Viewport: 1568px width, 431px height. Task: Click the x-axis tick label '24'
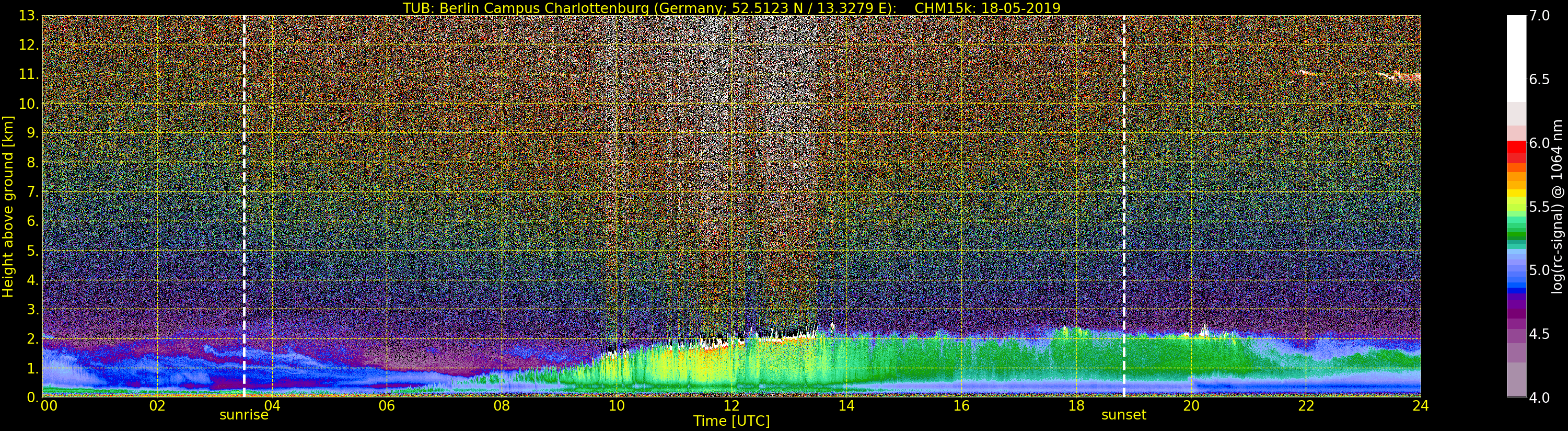pos(1421,406)
